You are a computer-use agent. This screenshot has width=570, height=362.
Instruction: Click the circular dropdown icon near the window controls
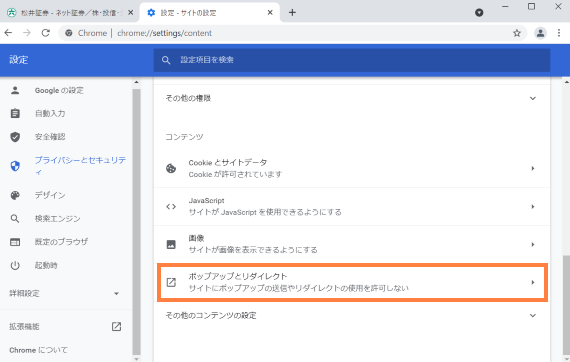[479, 13]
